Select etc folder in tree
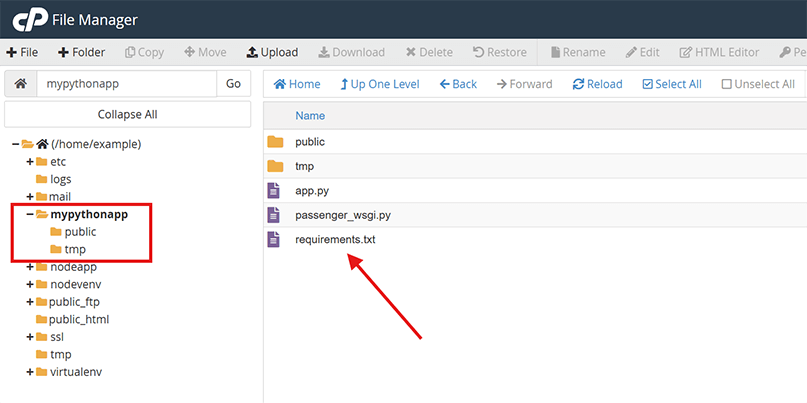 click(x=58, y=162)
